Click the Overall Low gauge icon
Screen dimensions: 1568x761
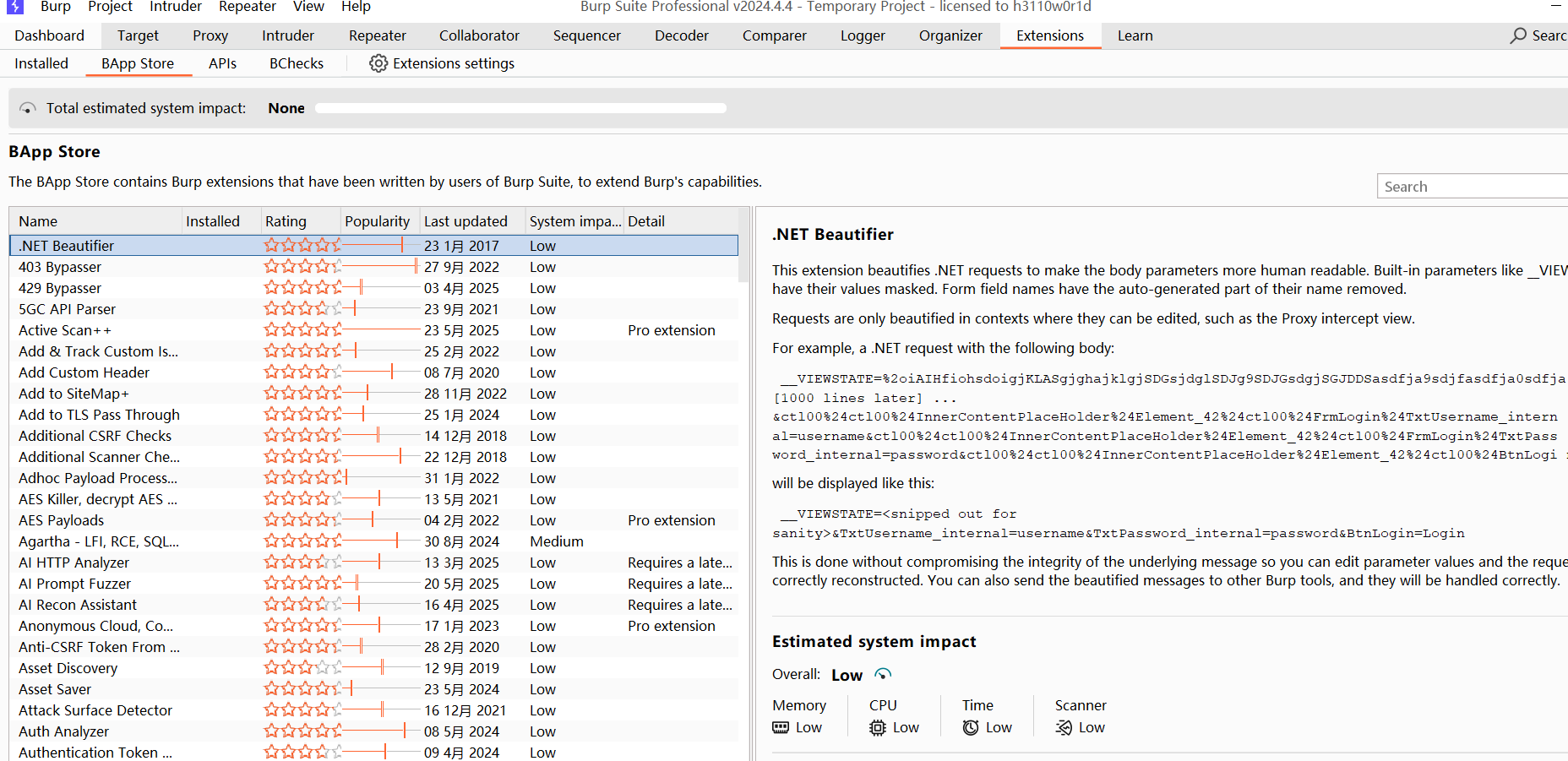click(883, 674)
